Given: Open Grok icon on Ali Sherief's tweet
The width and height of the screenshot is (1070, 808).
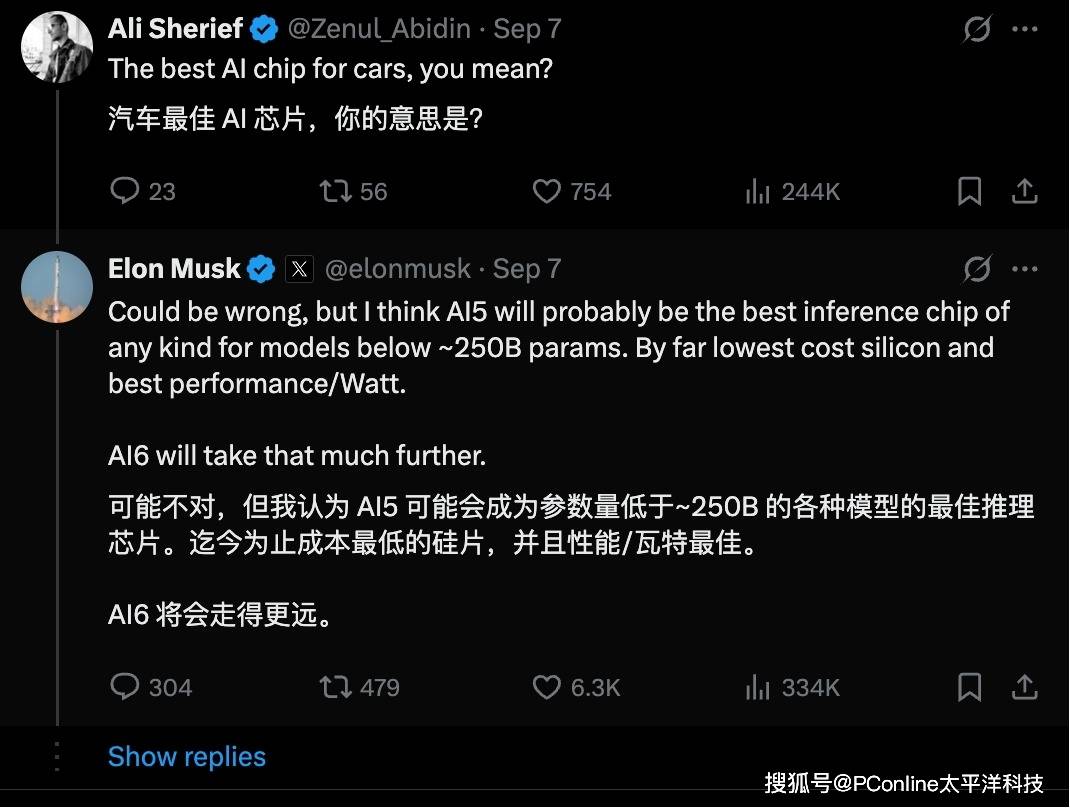Looking at the screenshot, I should tap(977, 30).
